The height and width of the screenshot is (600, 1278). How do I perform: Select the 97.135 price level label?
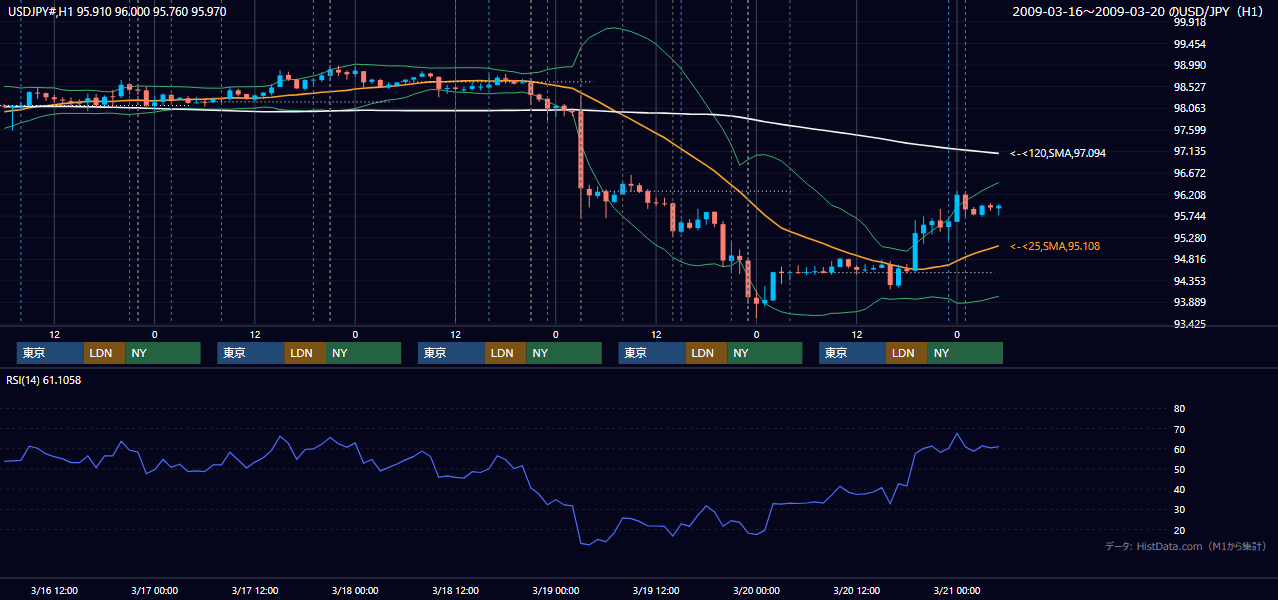point(1189,151)
